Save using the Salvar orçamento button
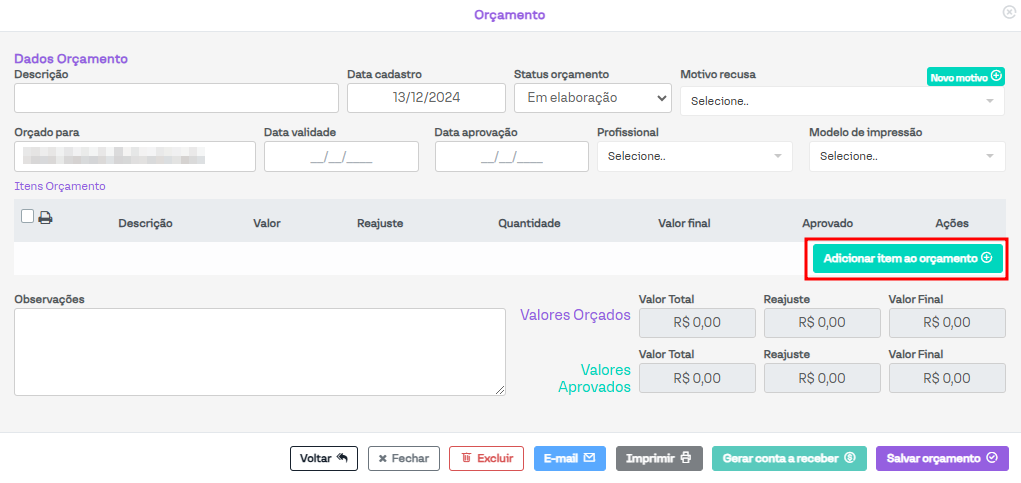Screen dimensions: 1021x483 tap(942, 458)
